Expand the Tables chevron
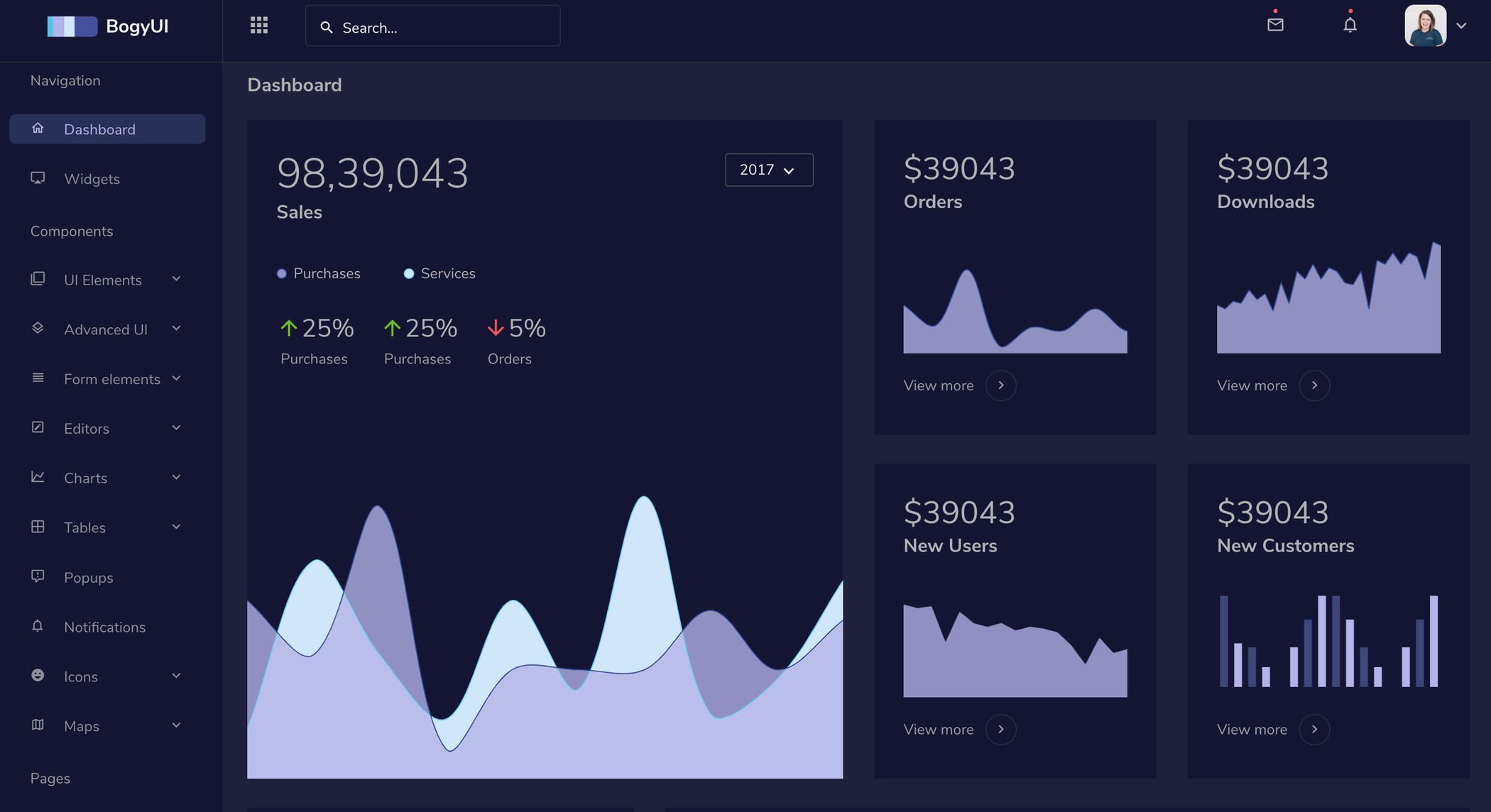This screenshot has height=812, width=1491. pos(176,527)
